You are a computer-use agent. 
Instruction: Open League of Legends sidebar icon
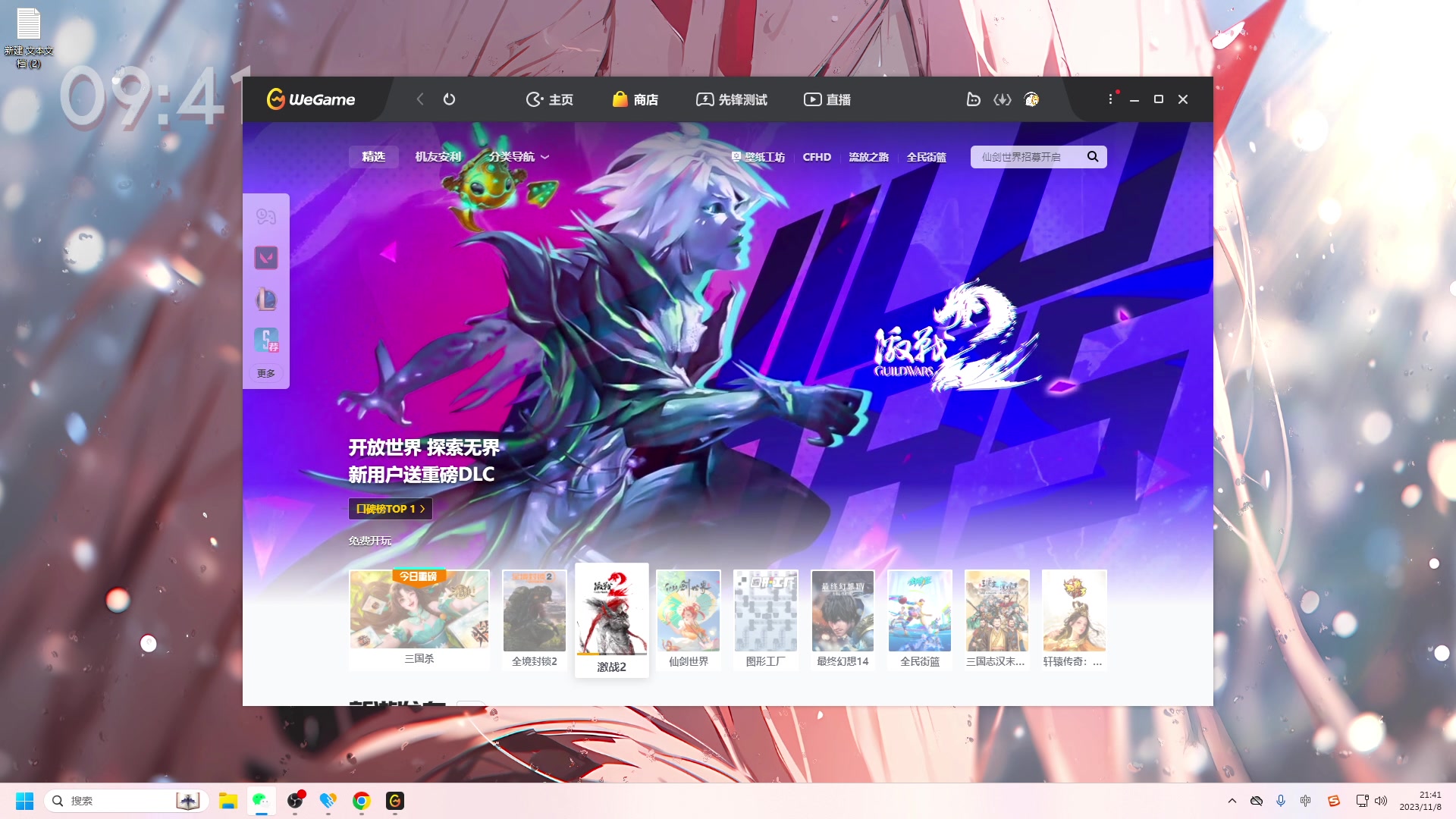[x=265, y=299]
